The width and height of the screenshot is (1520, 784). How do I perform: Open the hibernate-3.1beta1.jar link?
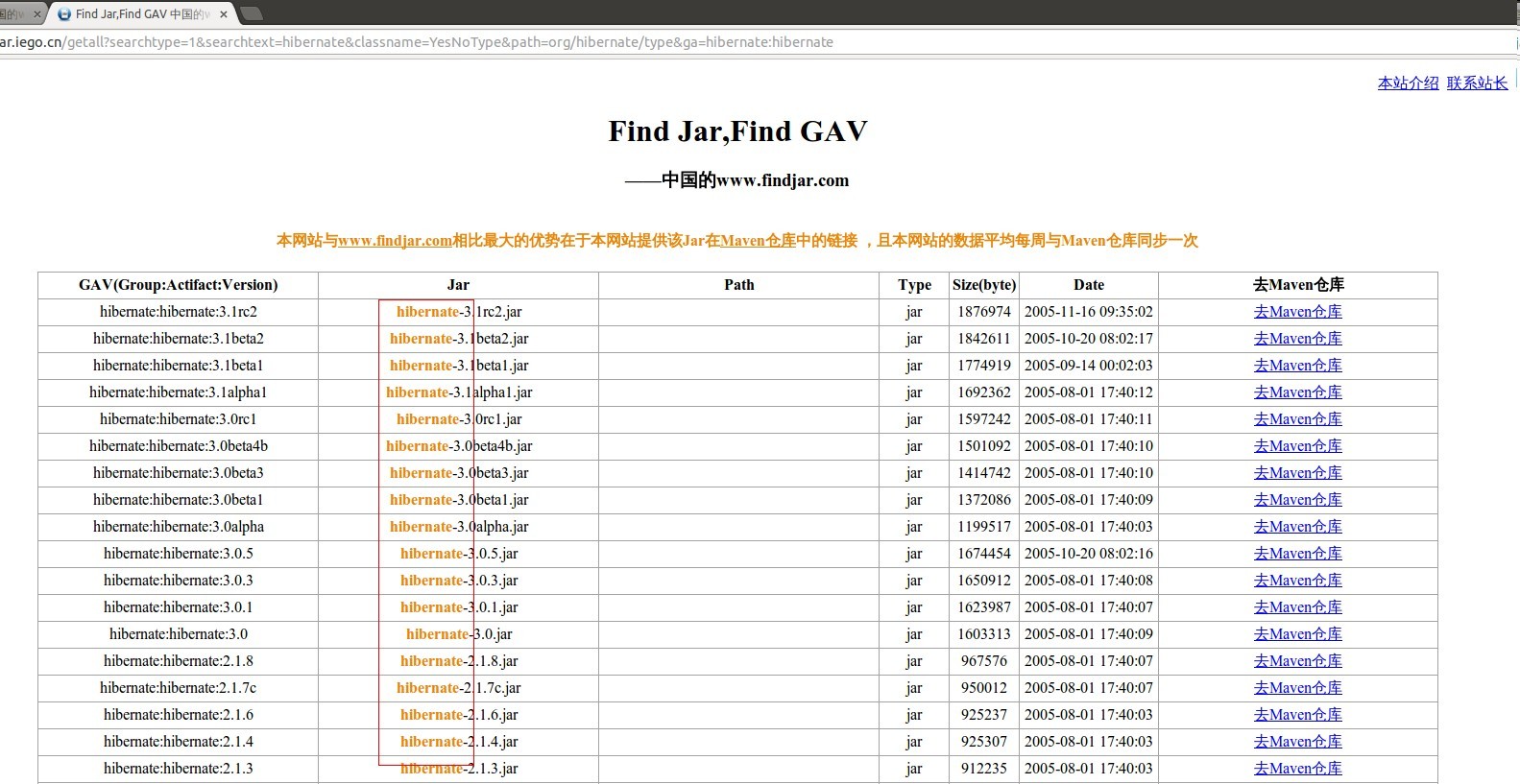click(x=459, y=366)
